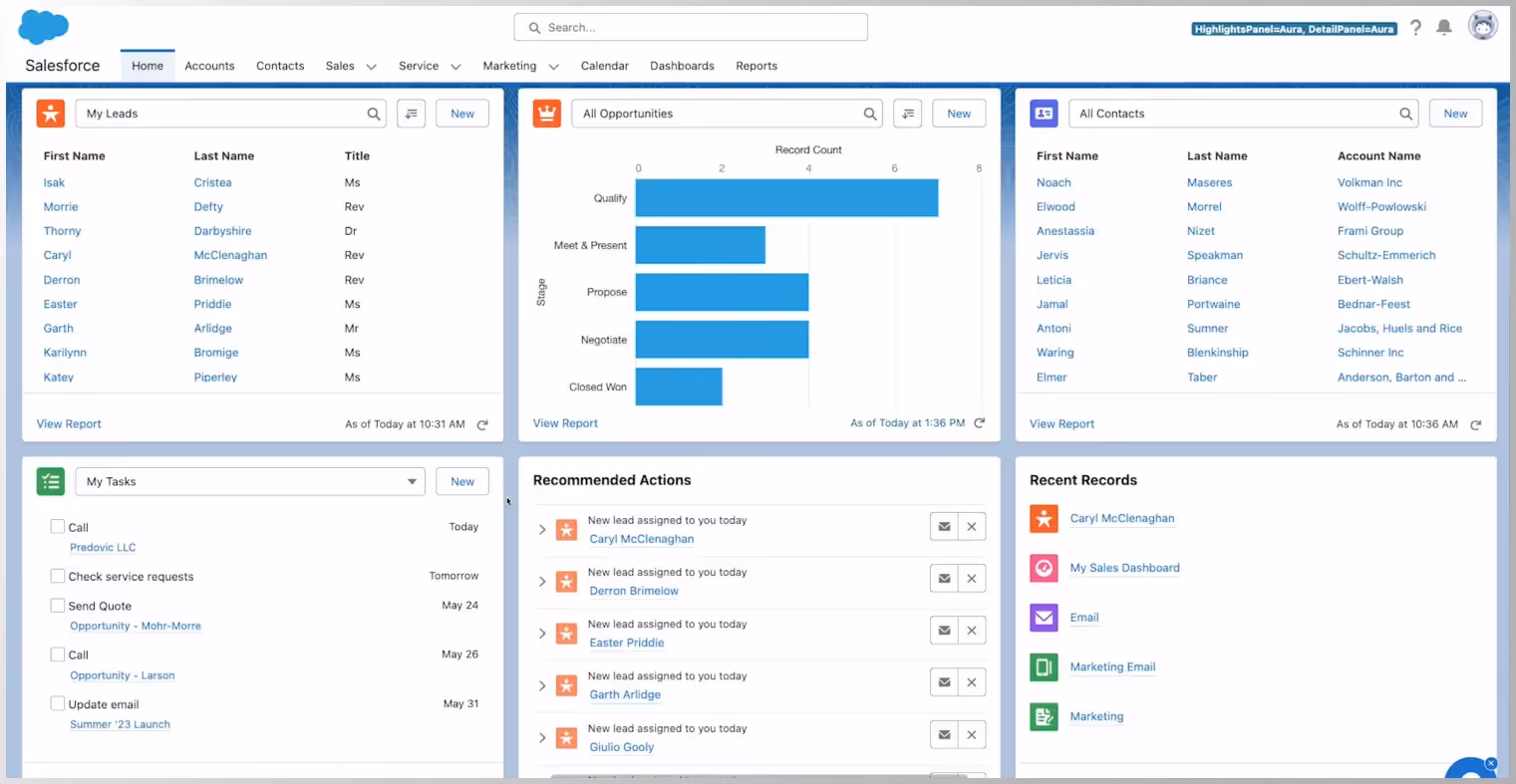Open the Marketing nav dropdown chevron
The image size is (1516, 784).
coord(553,67)
